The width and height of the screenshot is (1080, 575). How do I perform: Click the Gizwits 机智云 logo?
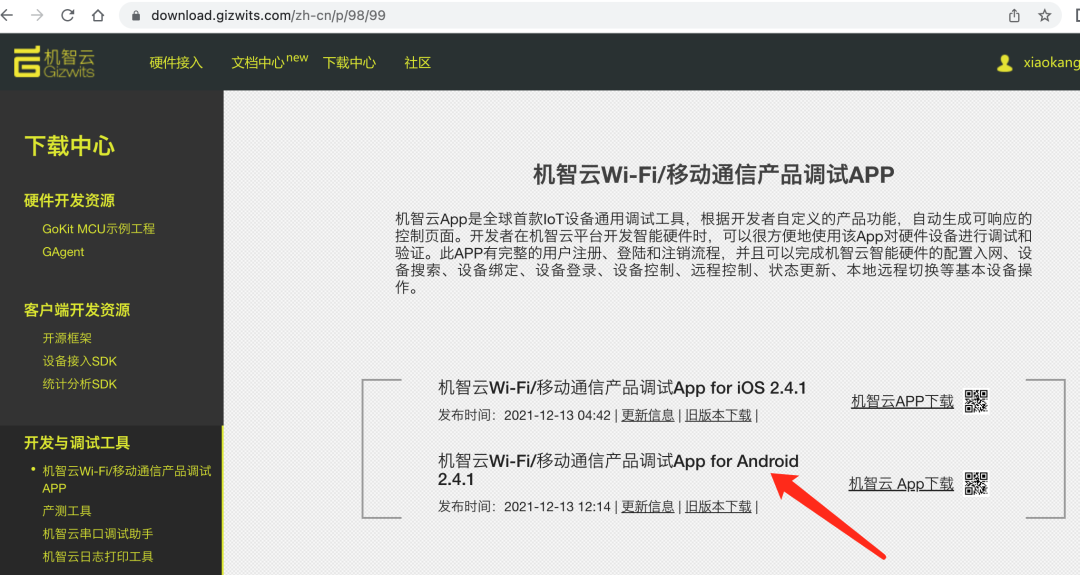pos(54,63)
